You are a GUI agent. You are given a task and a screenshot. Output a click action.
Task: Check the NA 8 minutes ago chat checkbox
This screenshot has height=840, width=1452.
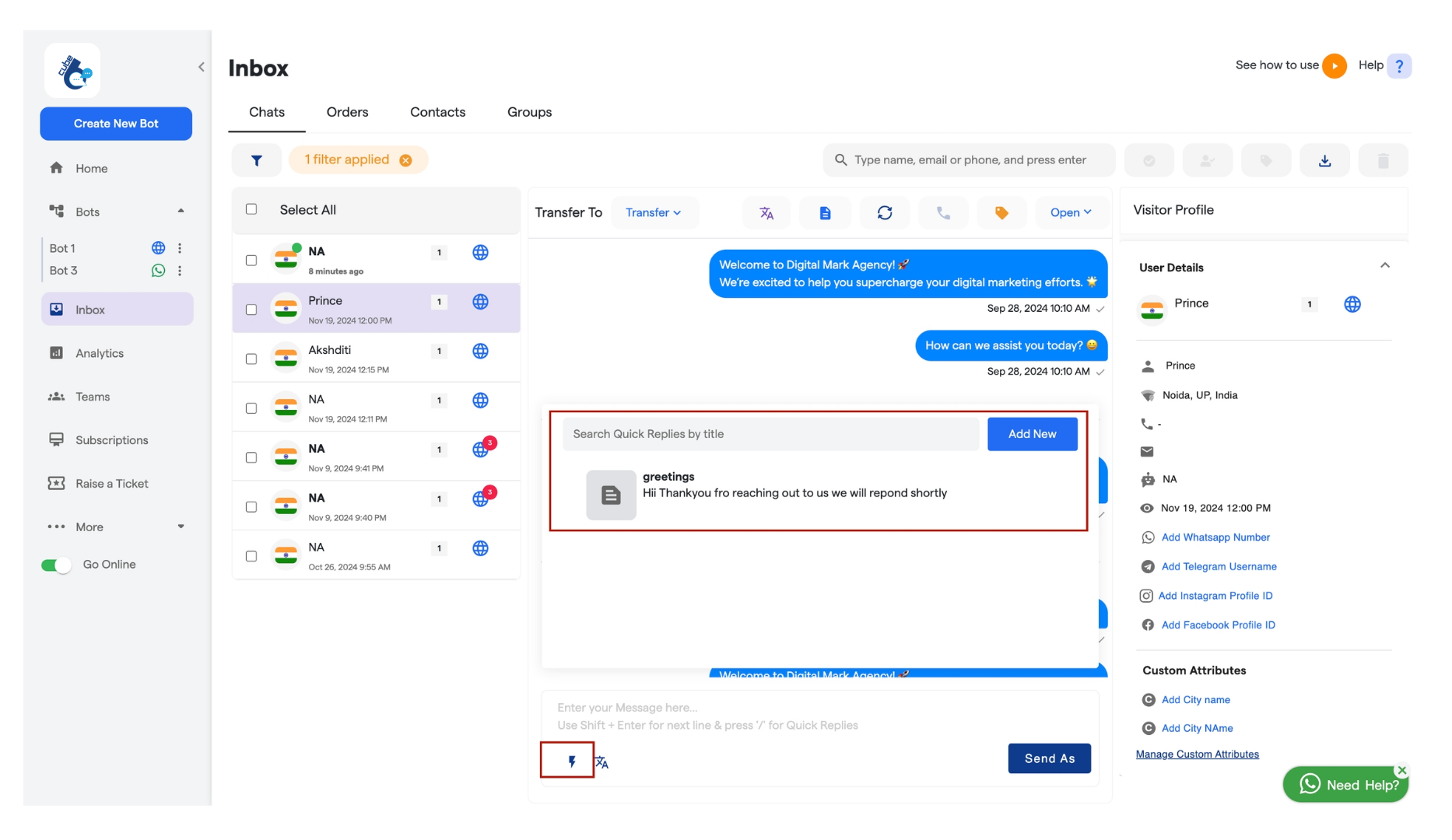[251, 261]
